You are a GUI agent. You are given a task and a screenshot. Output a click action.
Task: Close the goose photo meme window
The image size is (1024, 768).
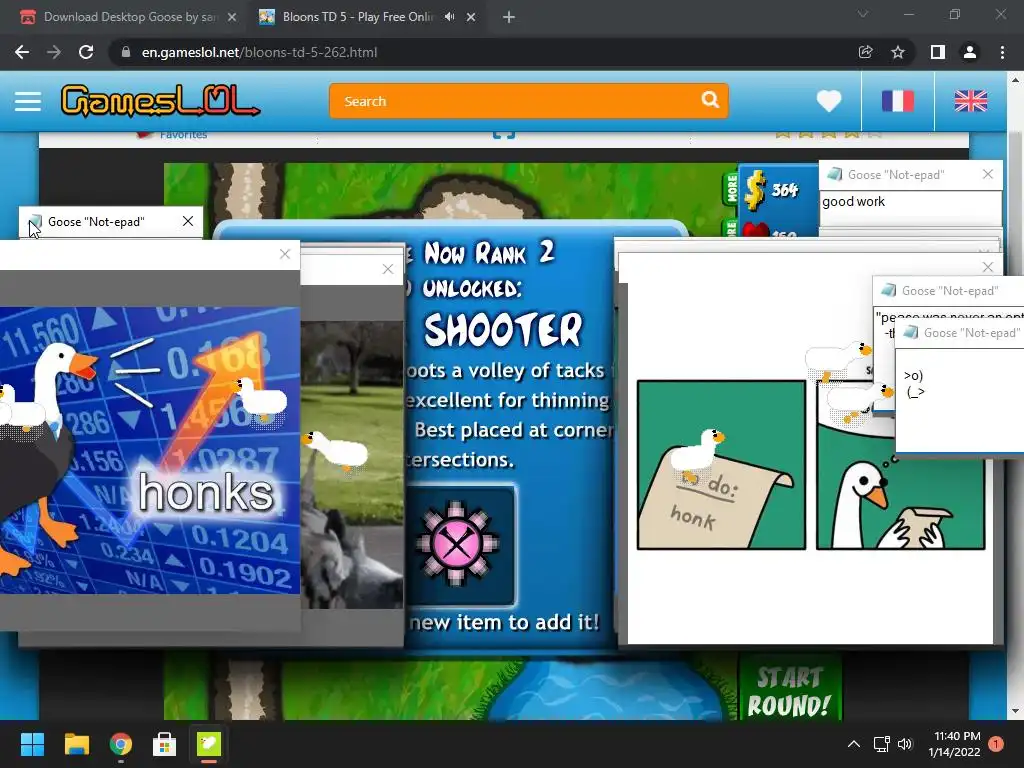coord(388,269)
